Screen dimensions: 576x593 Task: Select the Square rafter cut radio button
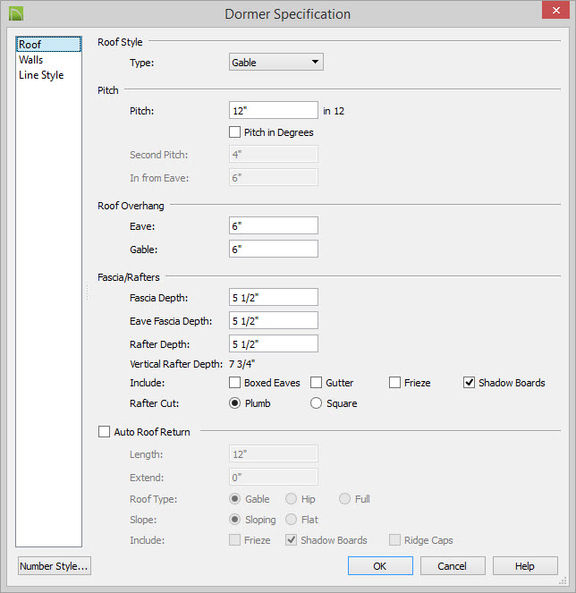click(x=316, y=403)
